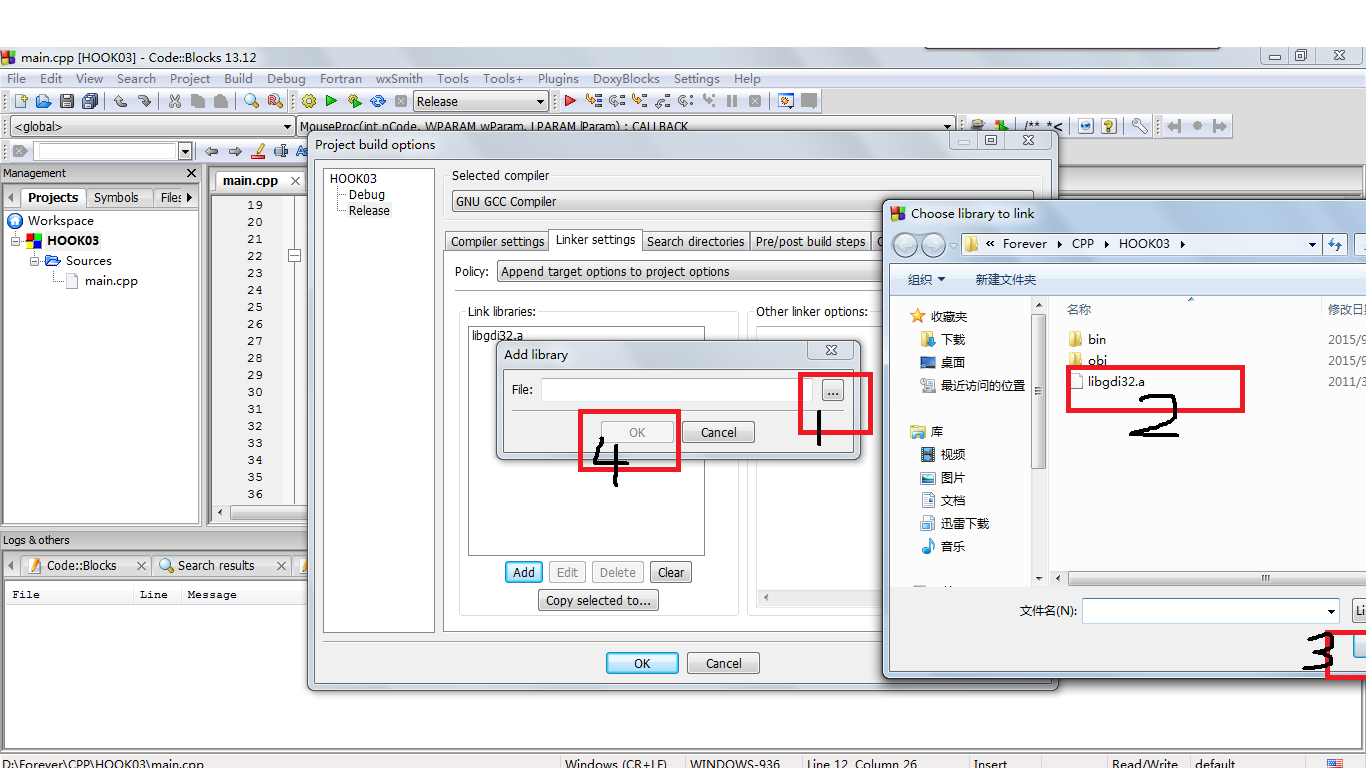Click the Undo arrow icon
This screenshot has height=768, width=1366.
[120, 101]
